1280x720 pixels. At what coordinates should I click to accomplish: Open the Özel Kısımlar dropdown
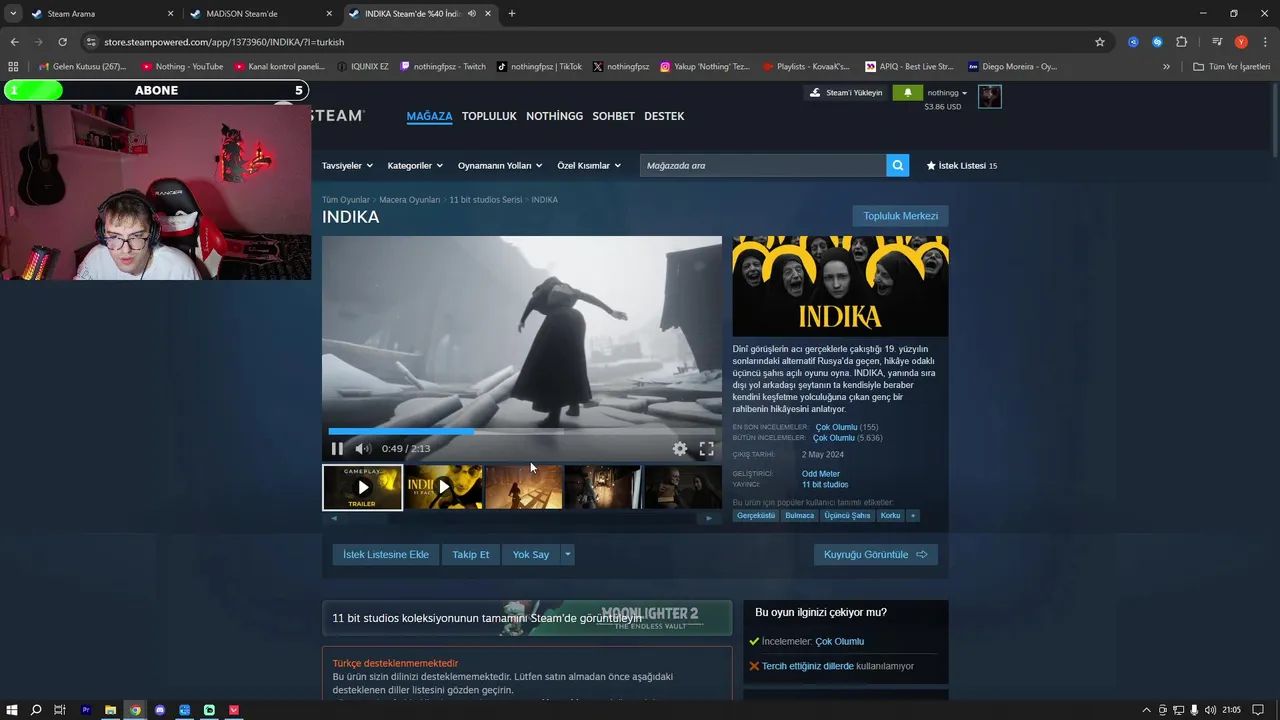589,165
